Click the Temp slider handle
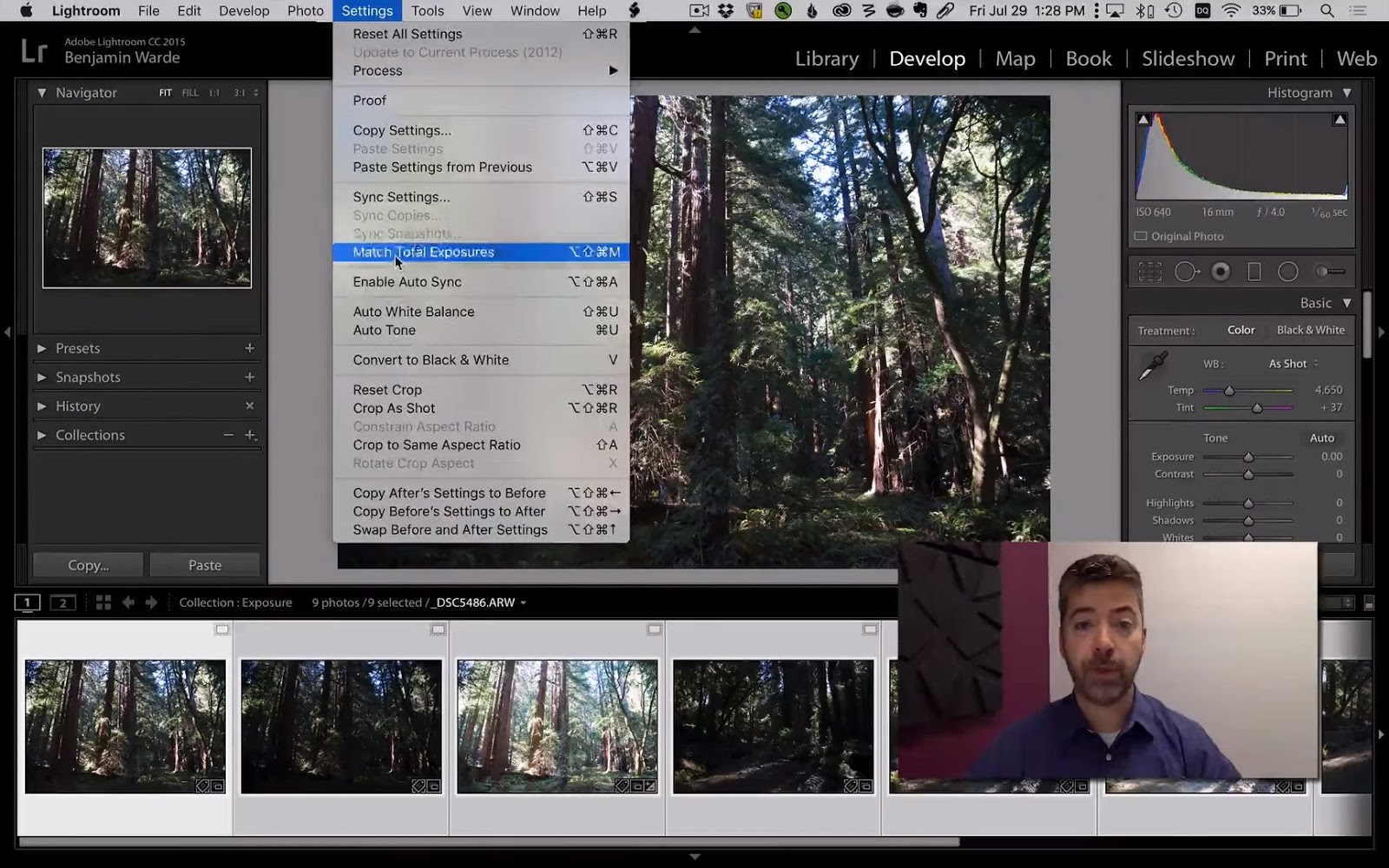 1229,391
